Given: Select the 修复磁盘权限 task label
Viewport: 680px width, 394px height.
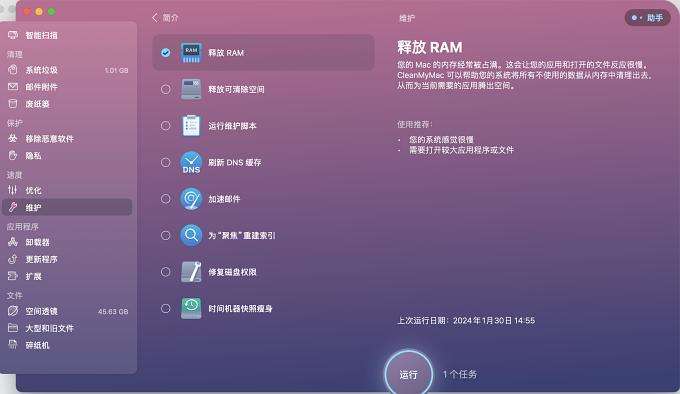Looking at the screenshot, I should (232, 272).
